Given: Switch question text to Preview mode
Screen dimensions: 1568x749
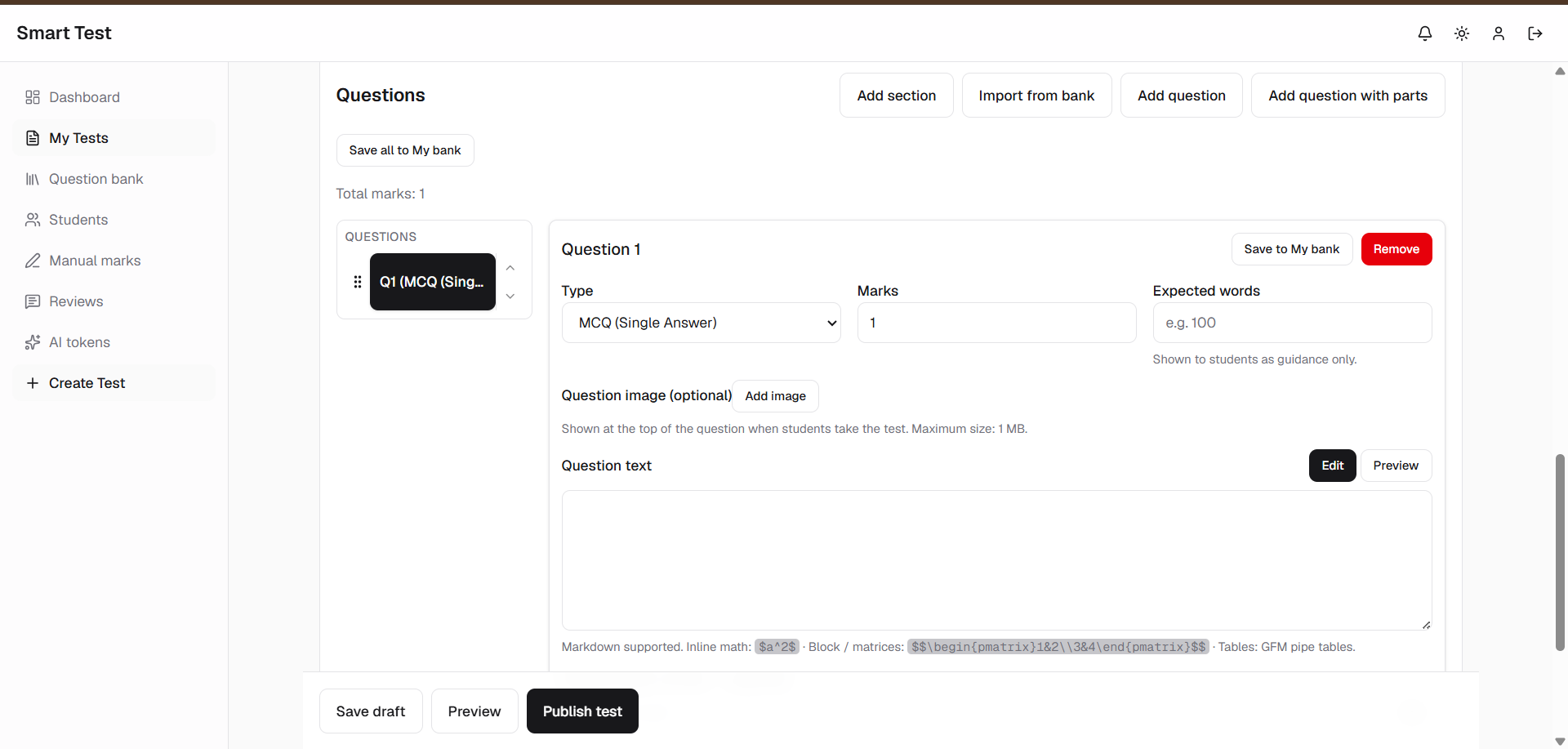Looking at the screenshot, I should pyautogui.click(x=1396, y=466).
